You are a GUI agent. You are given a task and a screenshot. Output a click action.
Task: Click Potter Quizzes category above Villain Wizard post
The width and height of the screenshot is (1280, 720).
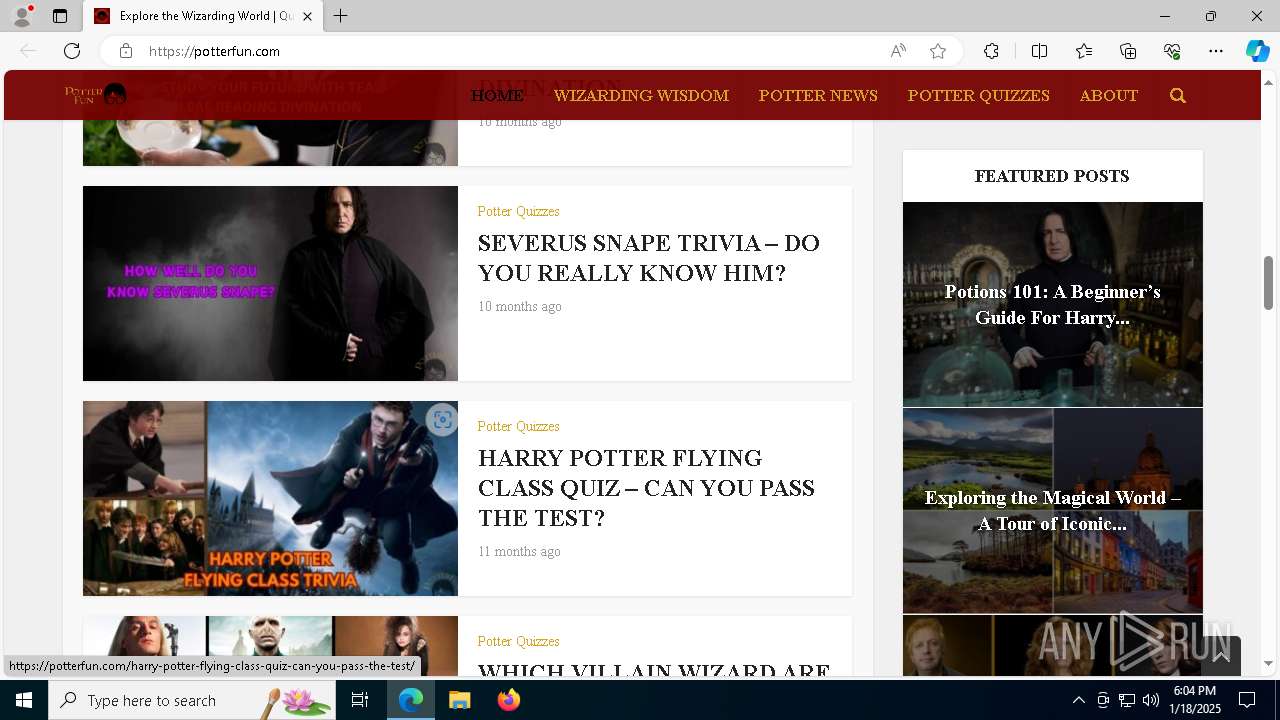pyautogui.click(x=518, y=641)
